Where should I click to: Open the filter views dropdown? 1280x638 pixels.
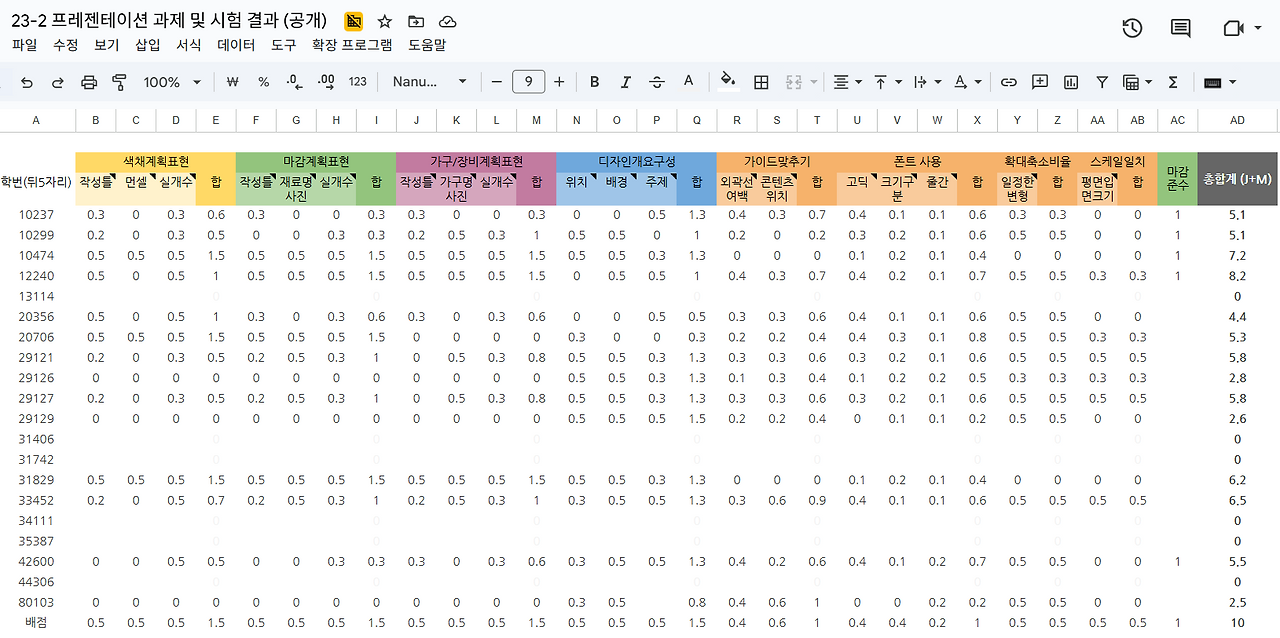(1138, 82)
